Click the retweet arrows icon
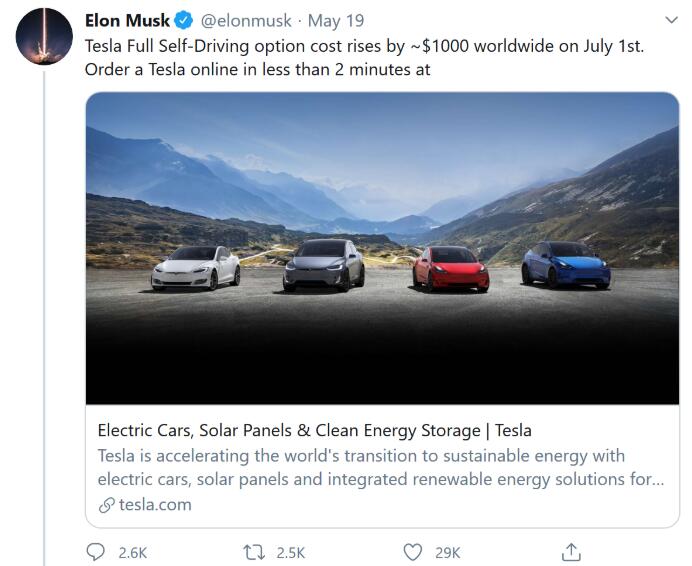This screenshot has width=692, height=566. (254, 552)
